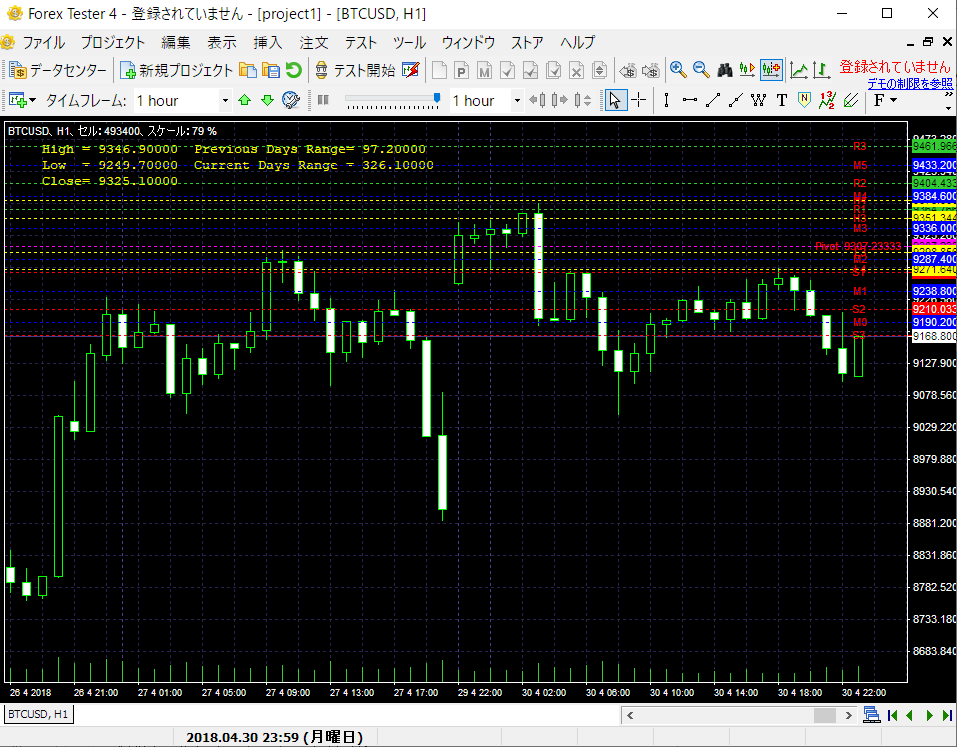Click the chart windows list icon
This screenshot has width=957, height=747.
(x=872, y=715)
